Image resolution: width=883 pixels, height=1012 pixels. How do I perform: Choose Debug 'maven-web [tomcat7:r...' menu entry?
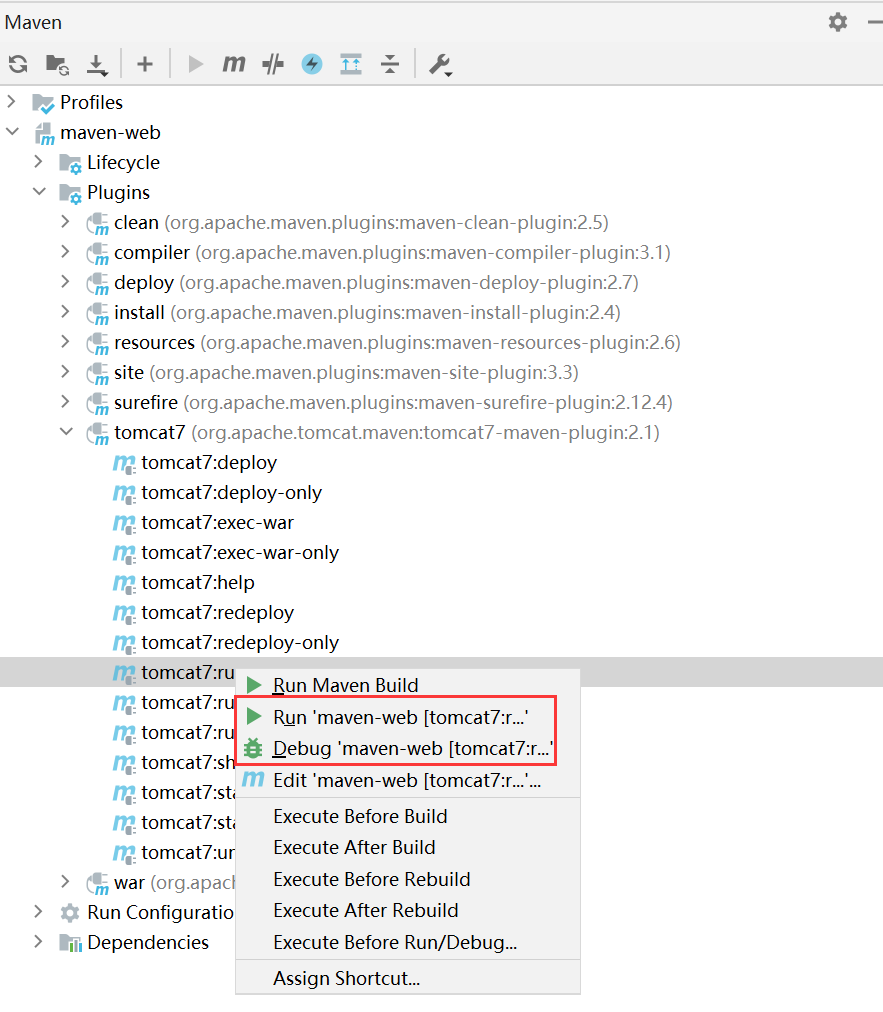[408, 748]
